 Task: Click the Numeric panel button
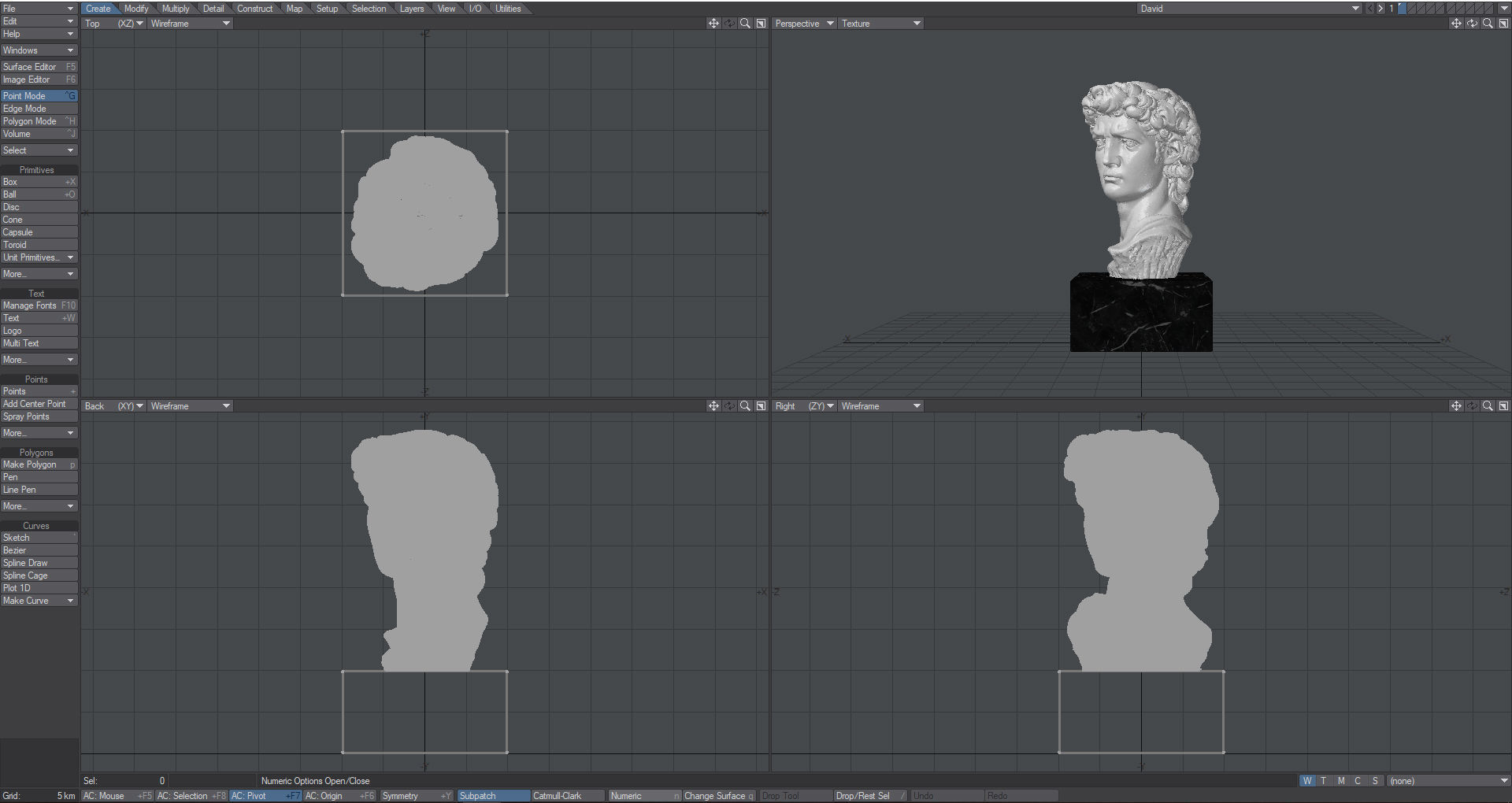pos(644,796)
